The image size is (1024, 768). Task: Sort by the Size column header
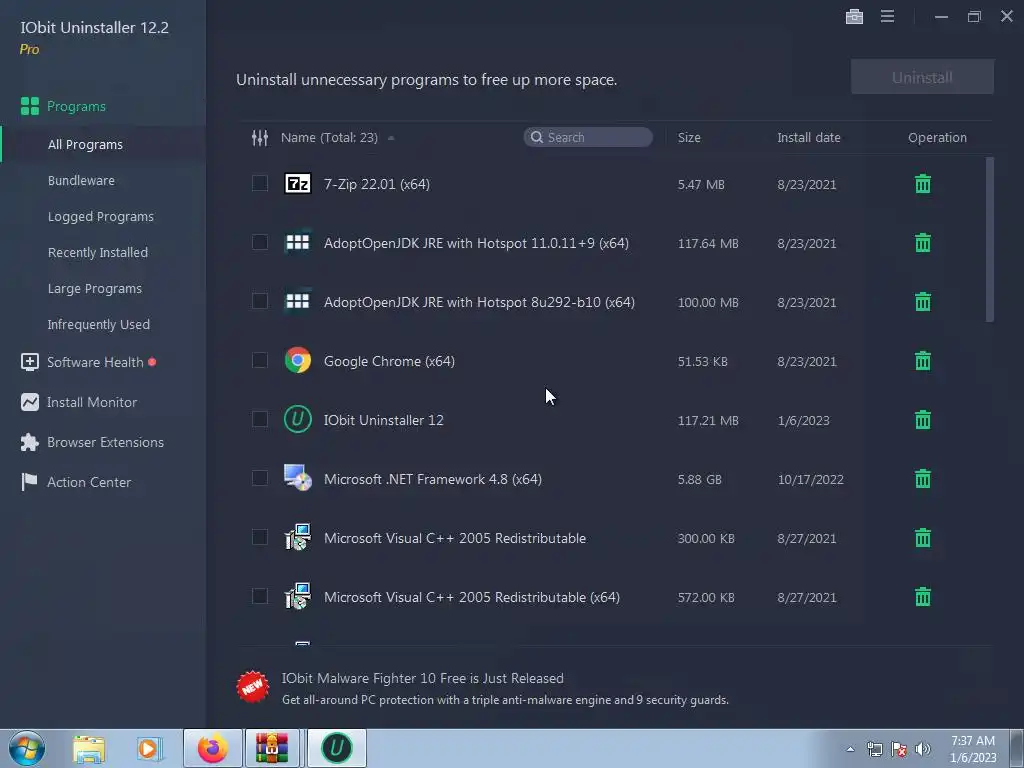click(689, 137)
